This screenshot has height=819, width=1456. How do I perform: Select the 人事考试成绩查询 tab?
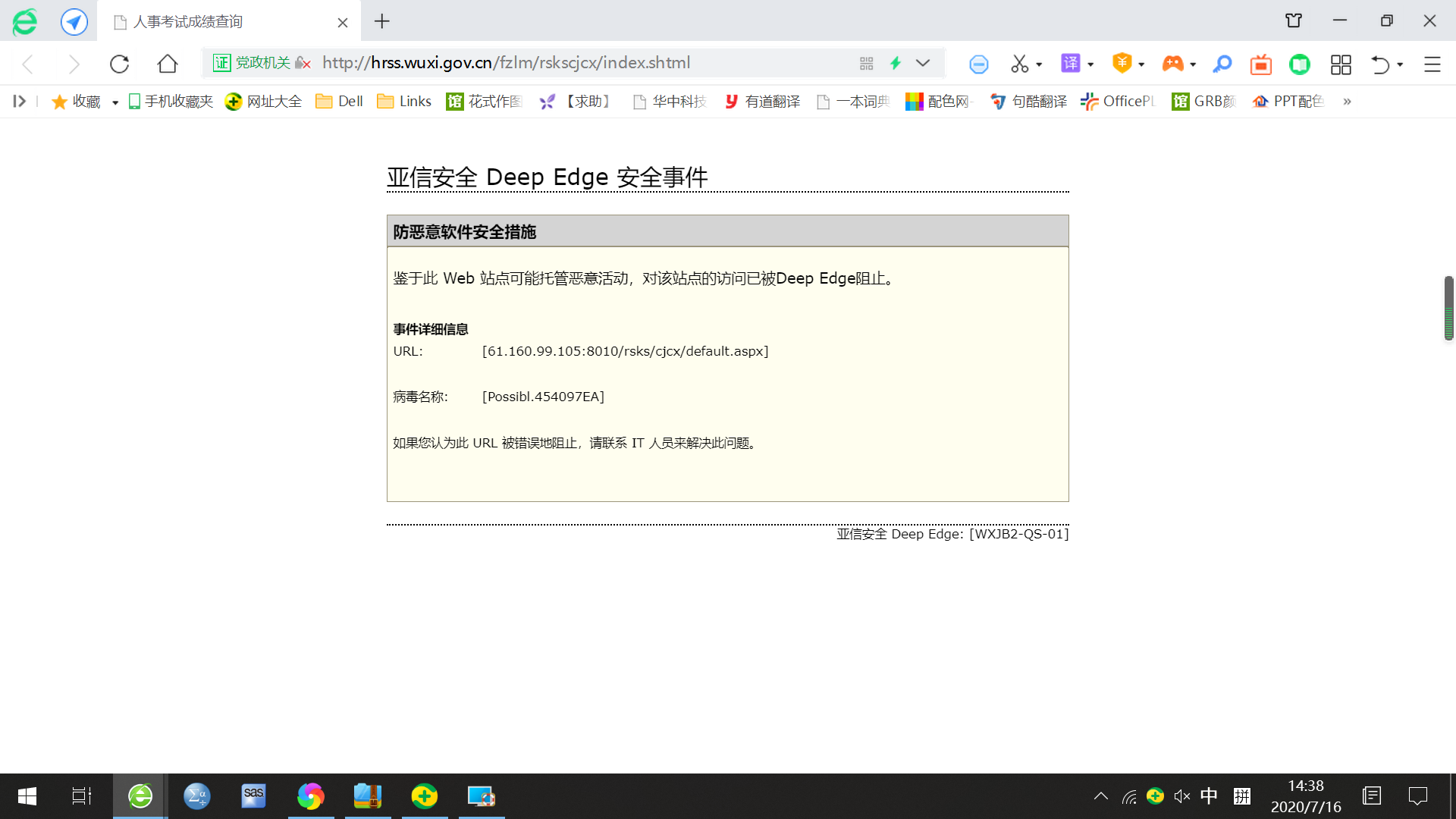[x=229, y=21]
